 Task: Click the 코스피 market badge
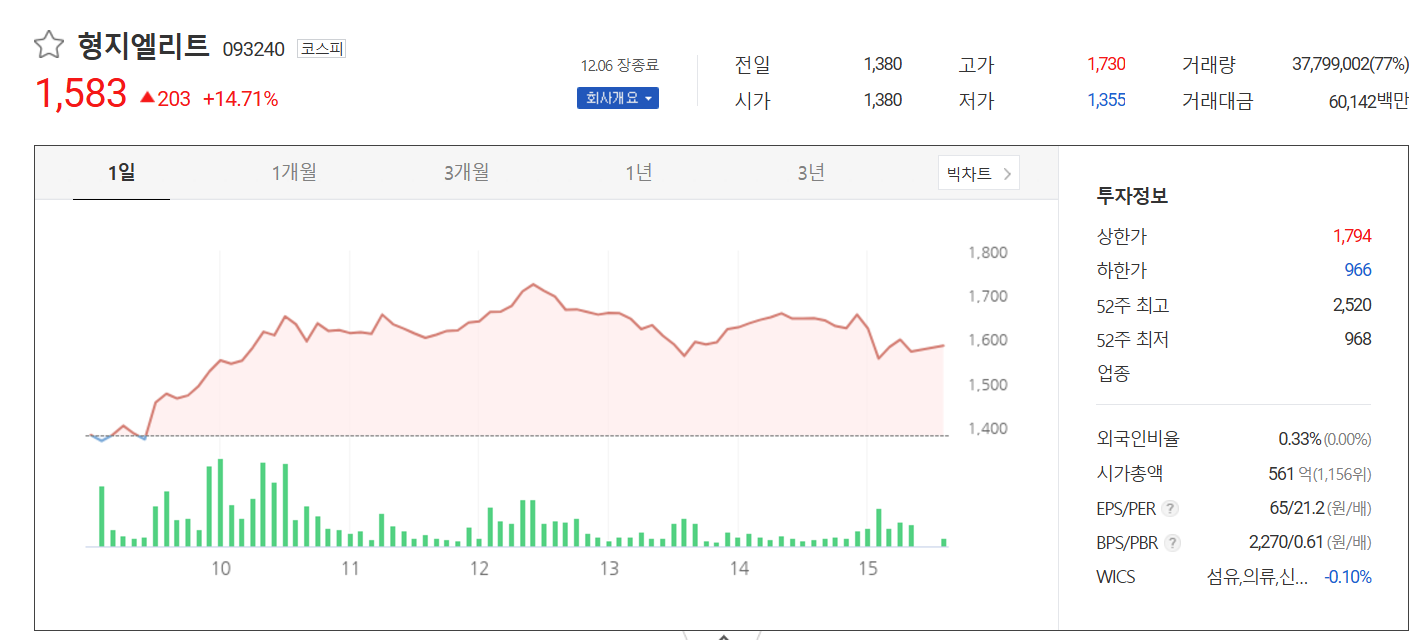pos(322,48)
